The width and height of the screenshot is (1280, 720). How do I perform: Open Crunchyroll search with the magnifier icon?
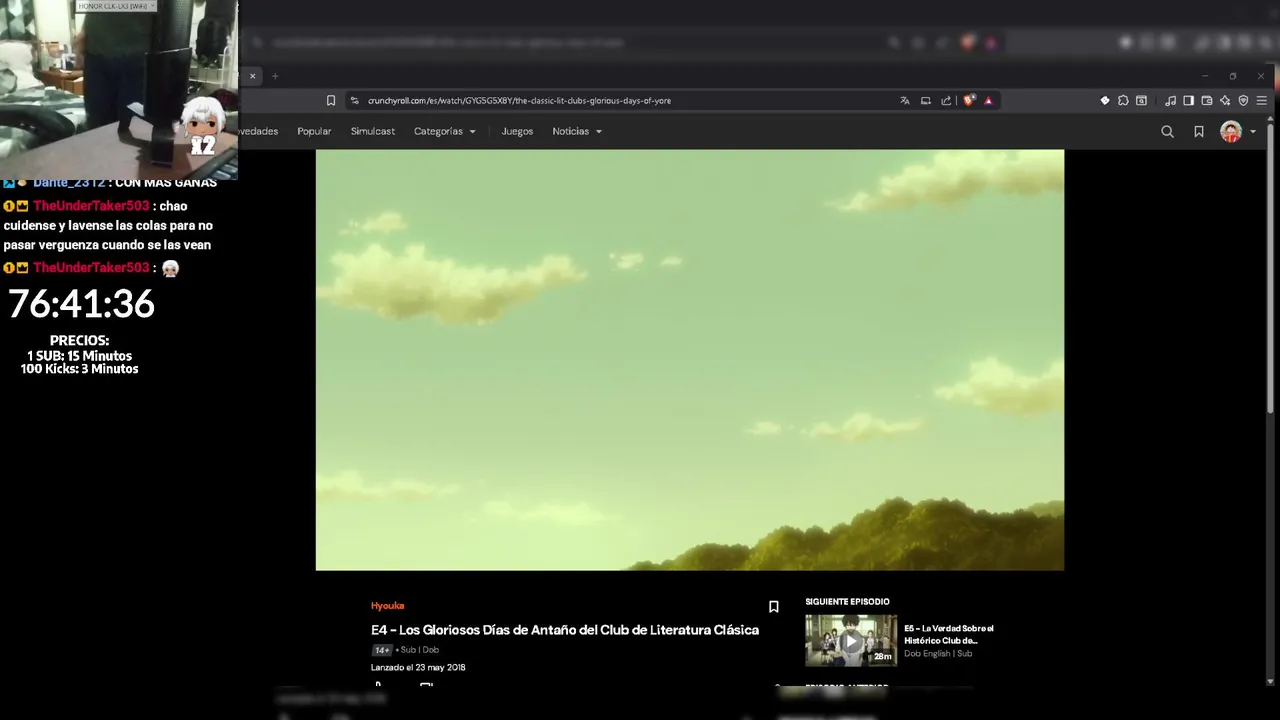tap(1167, 131)
